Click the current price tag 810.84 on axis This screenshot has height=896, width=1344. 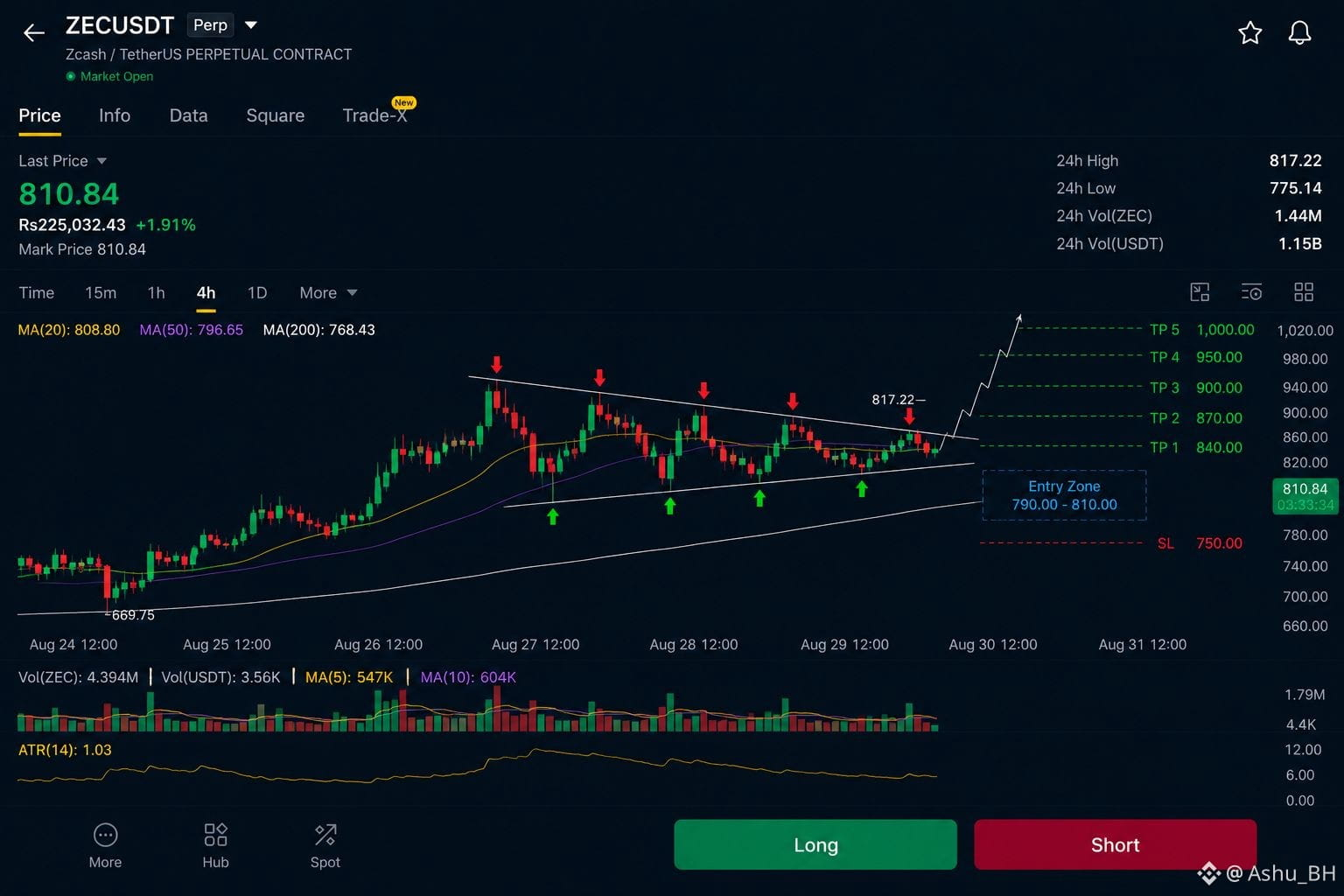[1305, 496]
